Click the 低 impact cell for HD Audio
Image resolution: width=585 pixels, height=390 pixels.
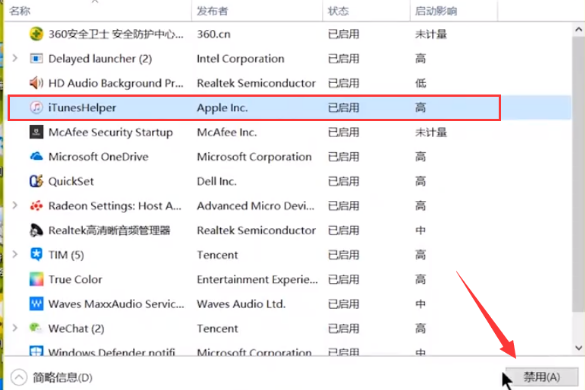click(420, 83)
